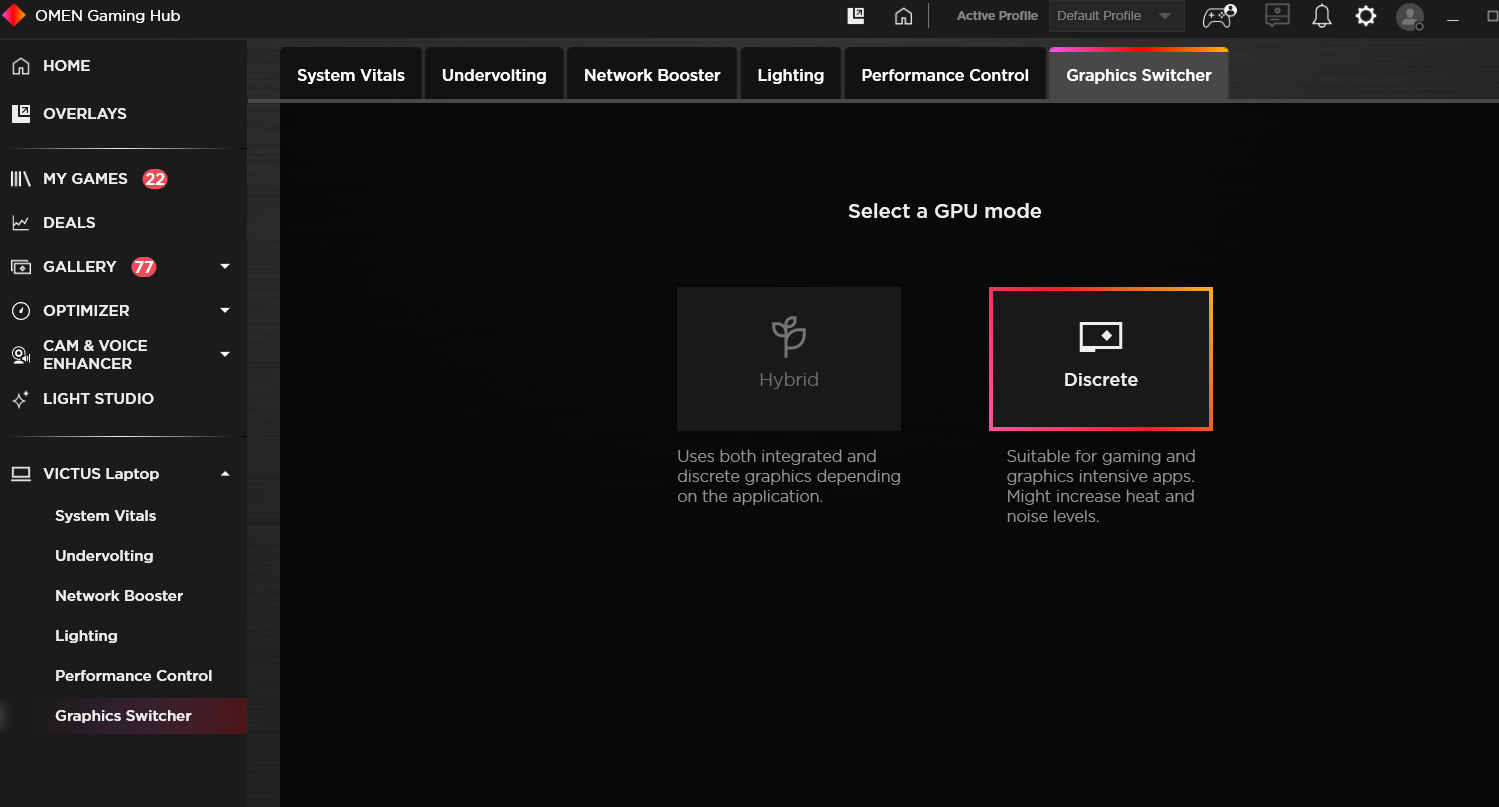The width and height of the screenshot is (1499, 807).
Task: Click the 77 badge next to GALLERY
Action: (x=144, y=267)
